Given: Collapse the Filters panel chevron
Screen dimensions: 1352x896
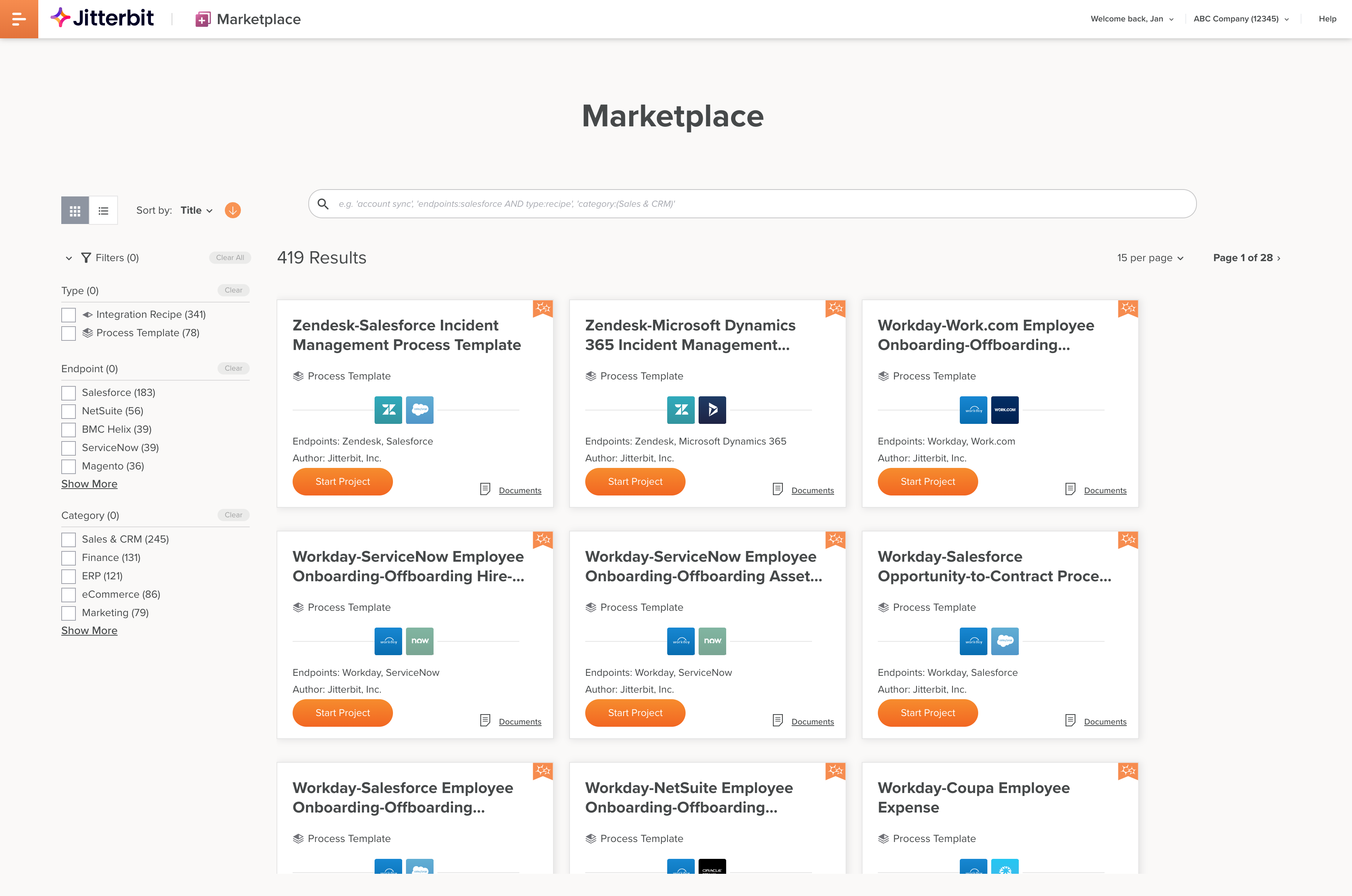Looking at the screenshot, I should tap(69, 258).
